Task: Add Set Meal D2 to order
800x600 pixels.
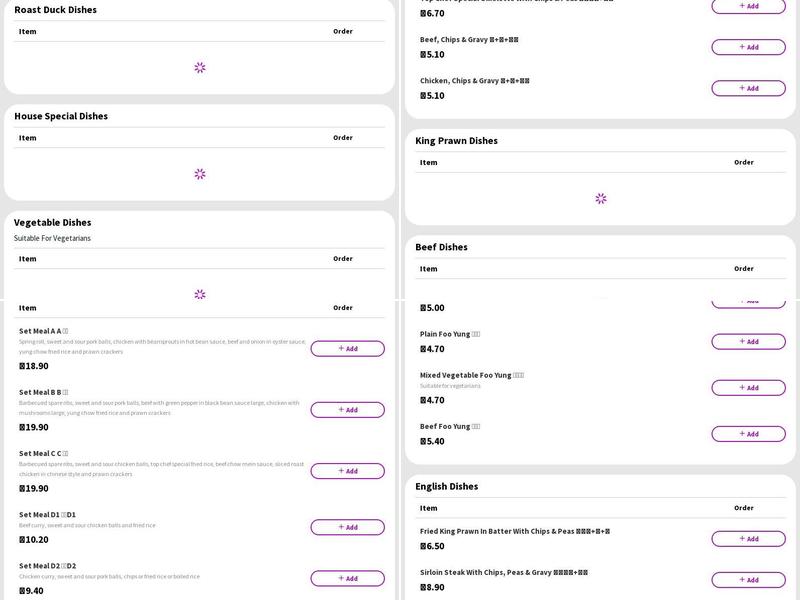Action: click(347, 578)
